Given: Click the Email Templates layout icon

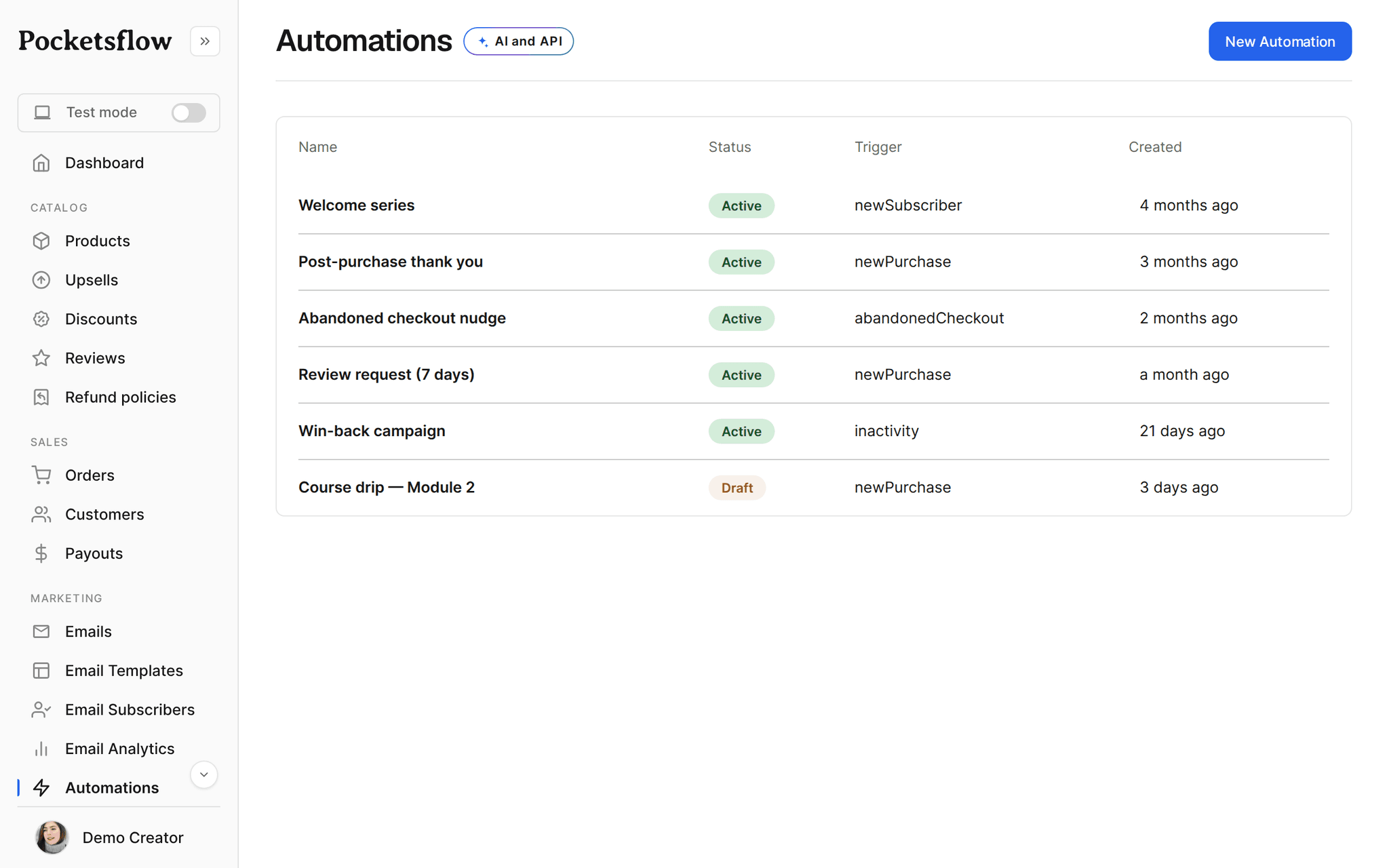Looking at the screenshot, I should click(x=41, y=671).
